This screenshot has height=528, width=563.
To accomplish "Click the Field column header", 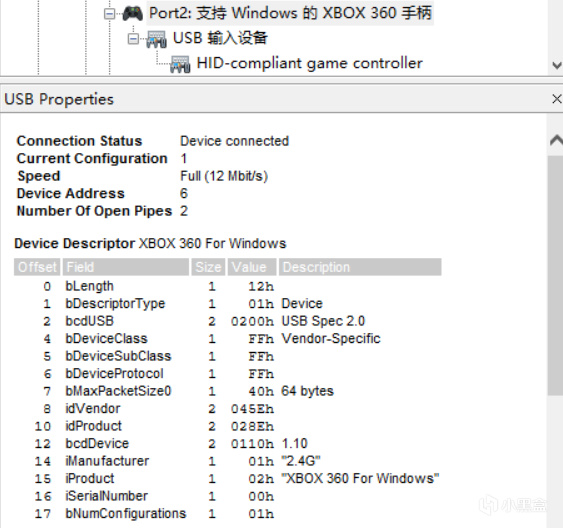I will tap(126, 267).
